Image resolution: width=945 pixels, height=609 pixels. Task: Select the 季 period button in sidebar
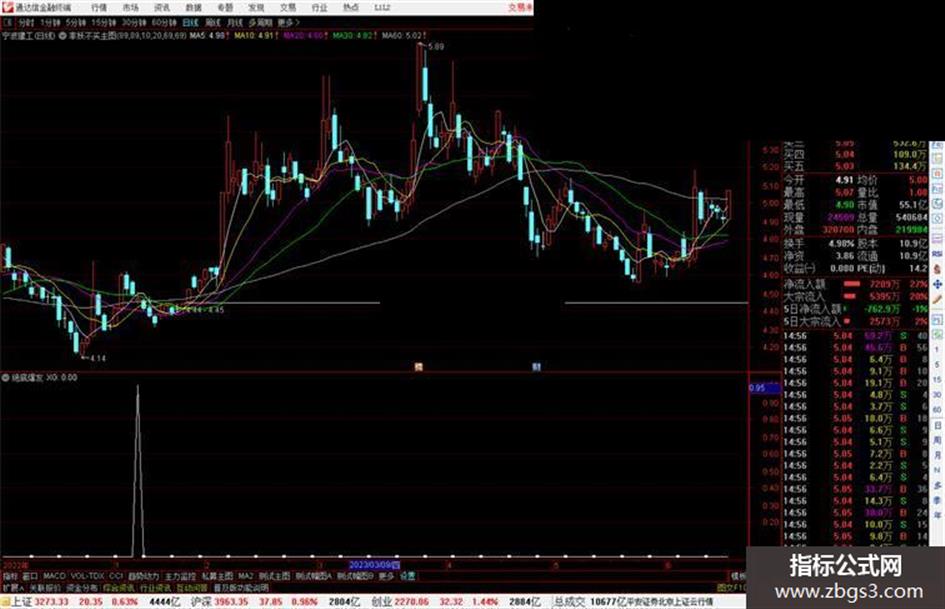coord(938,500)
